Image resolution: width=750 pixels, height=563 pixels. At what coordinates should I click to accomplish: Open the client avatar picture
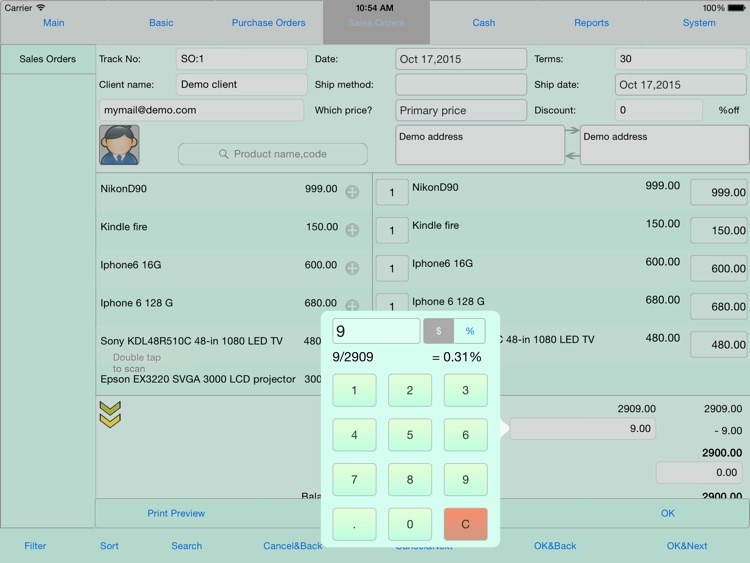pyautogui.click(x=119, y=145)
